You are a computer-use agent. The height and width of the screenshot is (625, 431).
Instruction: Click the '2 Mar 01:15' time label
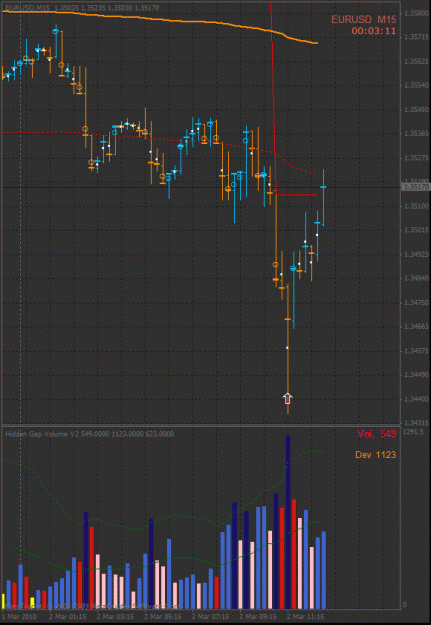pos(67,616)
